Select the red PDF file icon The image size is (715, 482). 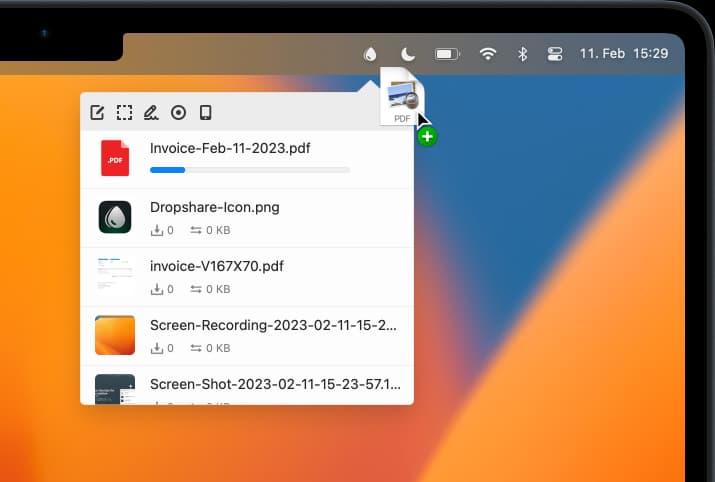click(x=115, y=158)
